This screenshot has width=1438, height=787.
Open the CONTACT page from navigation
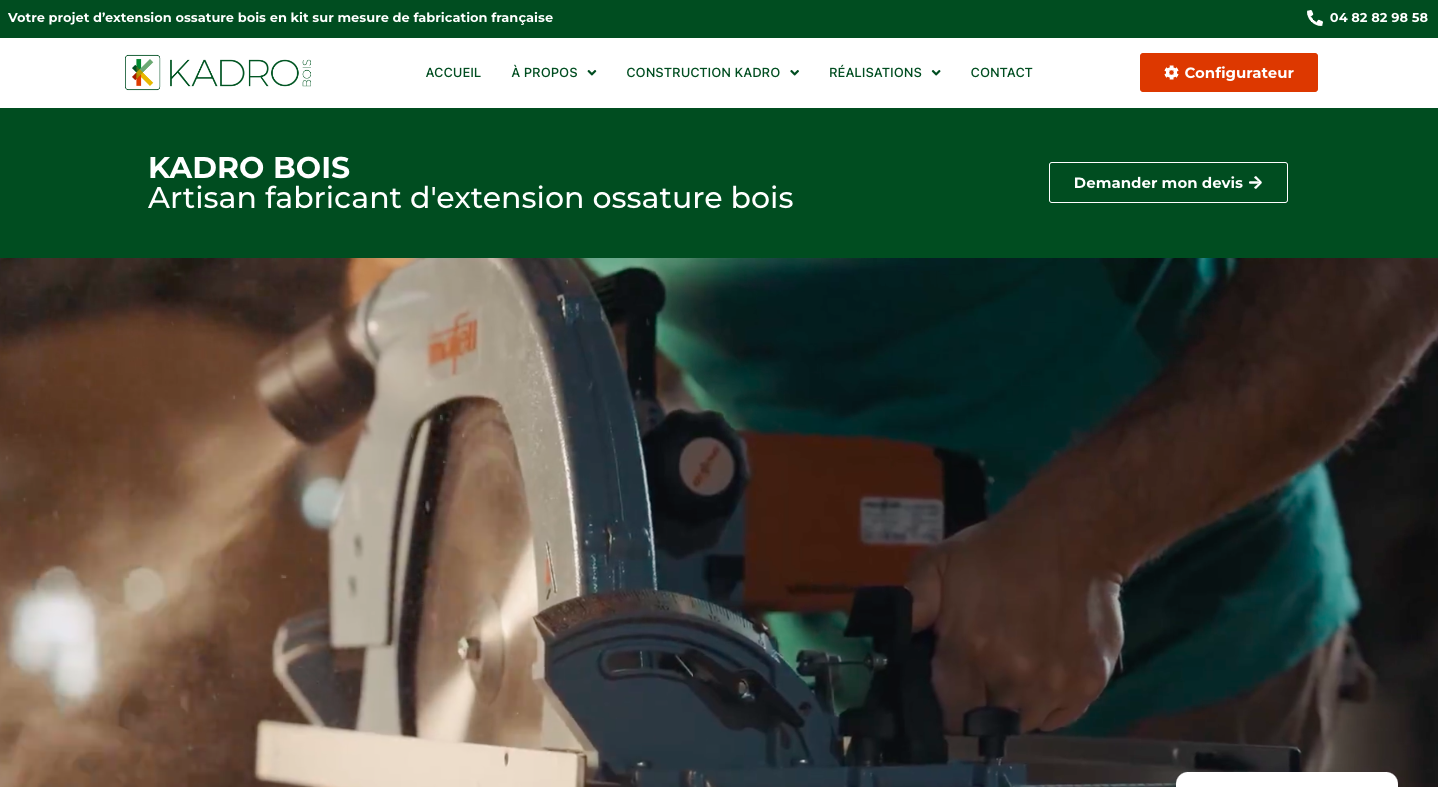point(1001,72)
